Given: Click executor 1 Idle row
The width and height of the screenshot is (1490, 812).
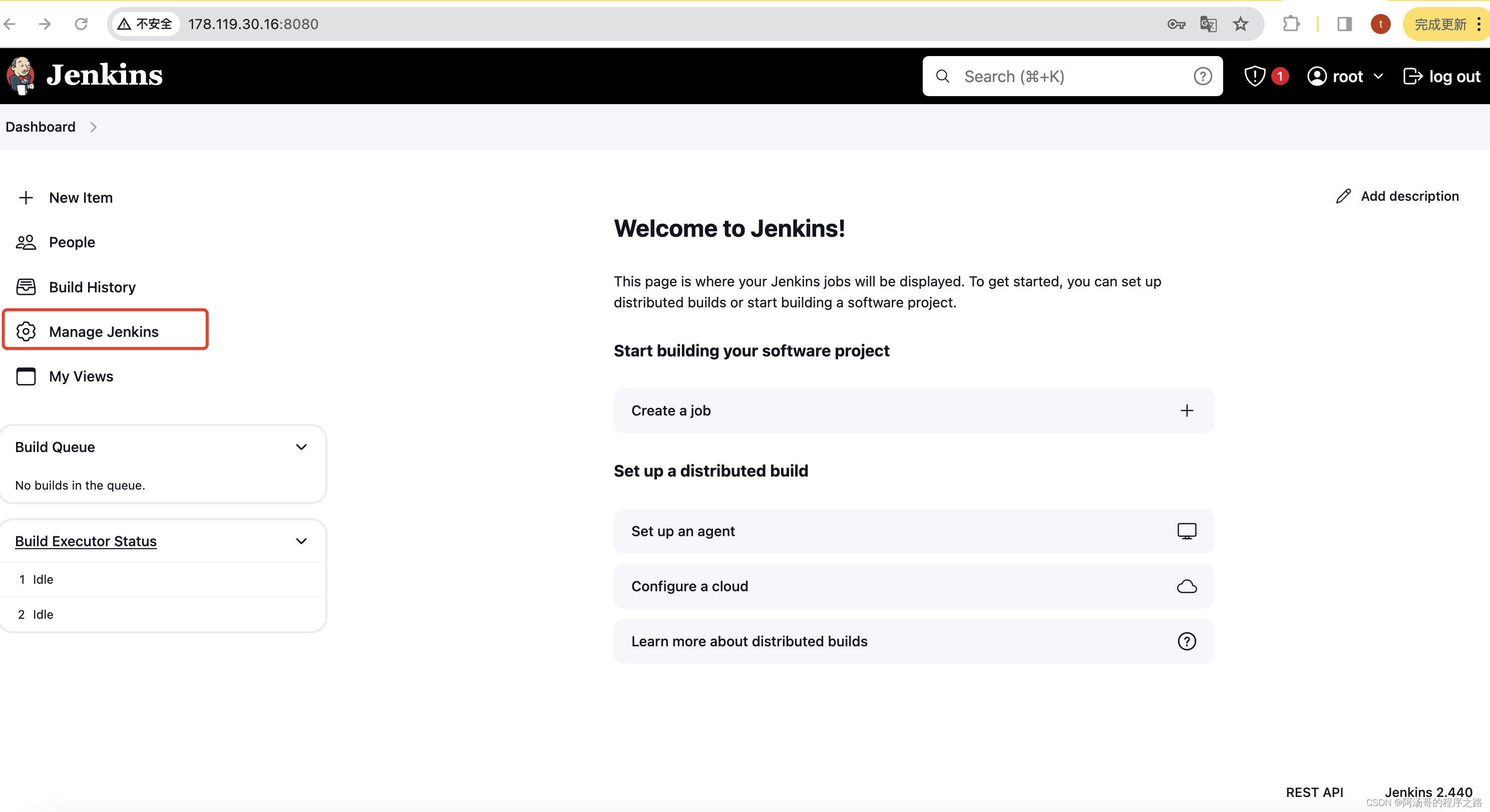Looking at the screenshot, I should 163,580.
